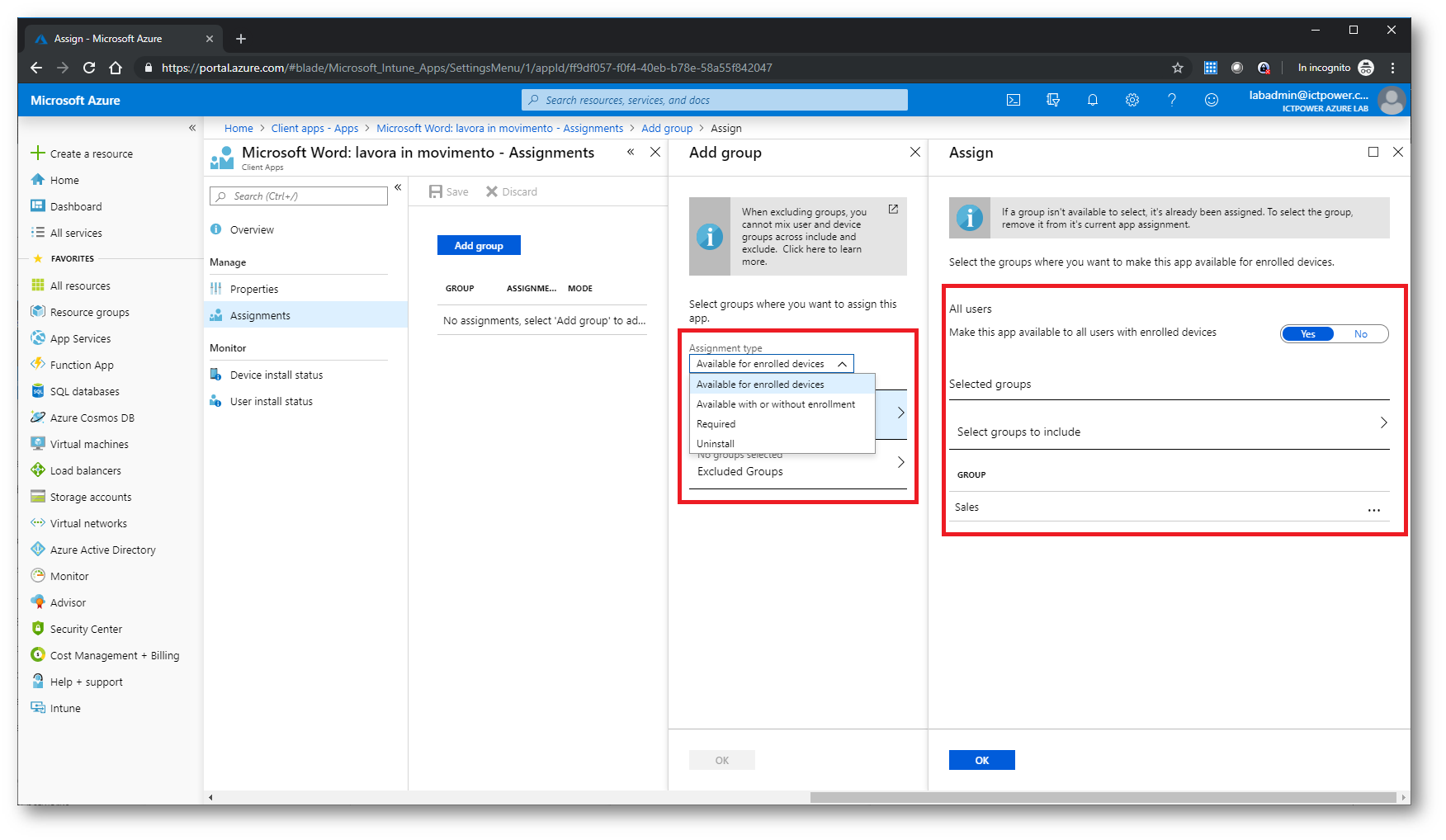Collapse the left Azure sidebar

click(x=192, y=128)
